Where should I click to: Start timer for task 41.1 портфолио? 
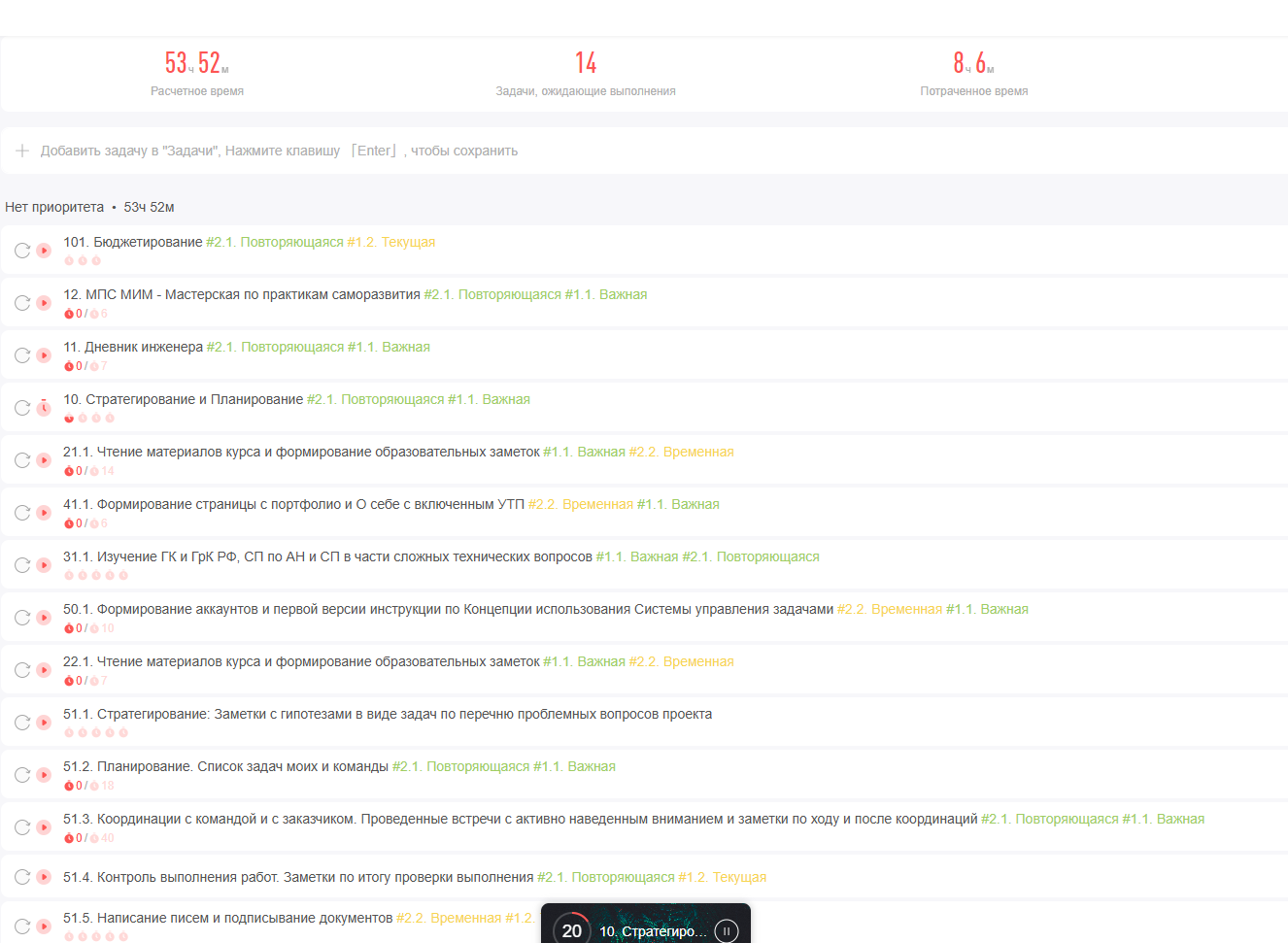44,513
